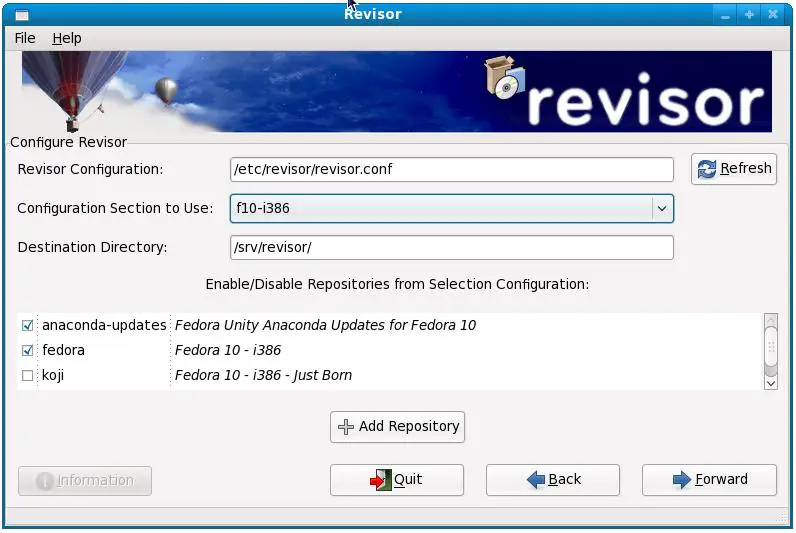The image size is (796, 533).
Task: Click the repository list scrollbar thumb
Action: 771,346
